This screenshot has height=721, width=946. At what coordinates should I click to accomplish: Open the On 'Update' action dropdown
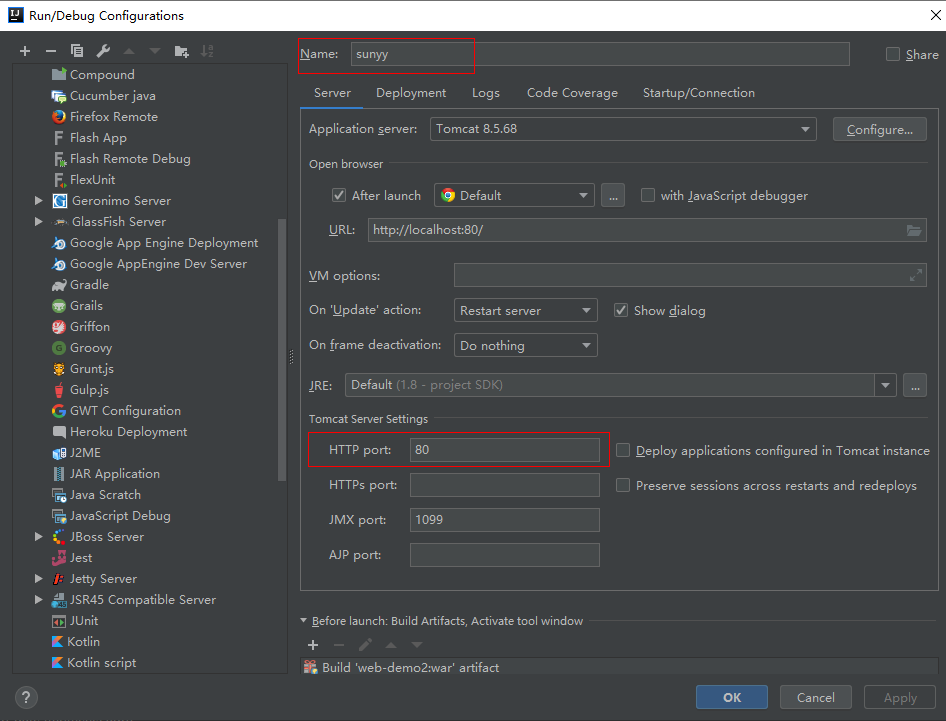point(525,311)
